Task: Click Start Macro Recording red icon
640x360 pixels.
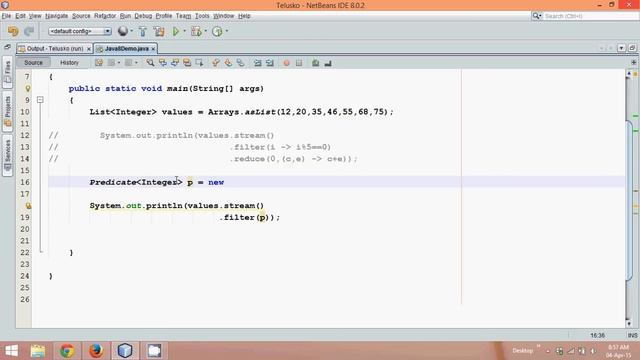Action: click(x=287, y=63)
